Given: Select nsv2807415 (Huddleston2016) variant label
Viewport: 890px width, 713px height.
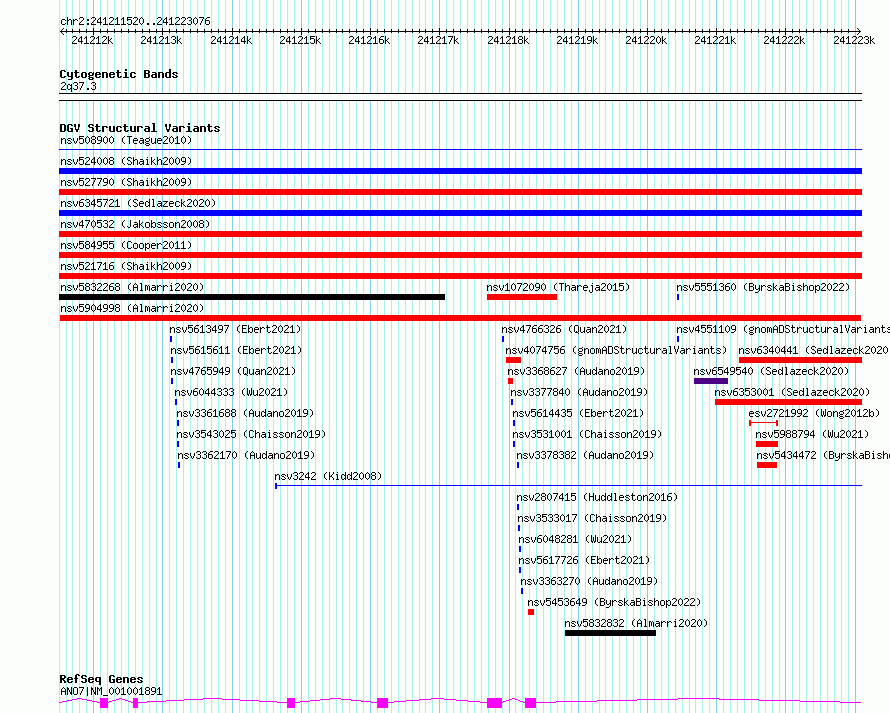Looking at the screenshot, I should (597, 497).
